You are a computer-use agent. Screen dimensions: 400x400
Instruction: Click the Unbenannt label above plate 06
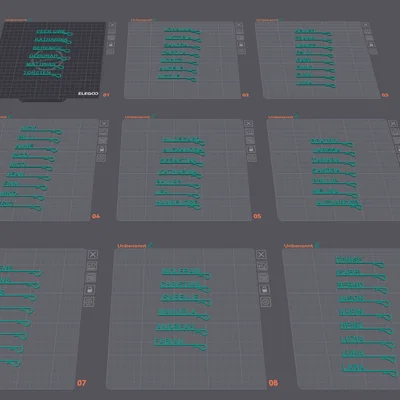coord(281,117)
